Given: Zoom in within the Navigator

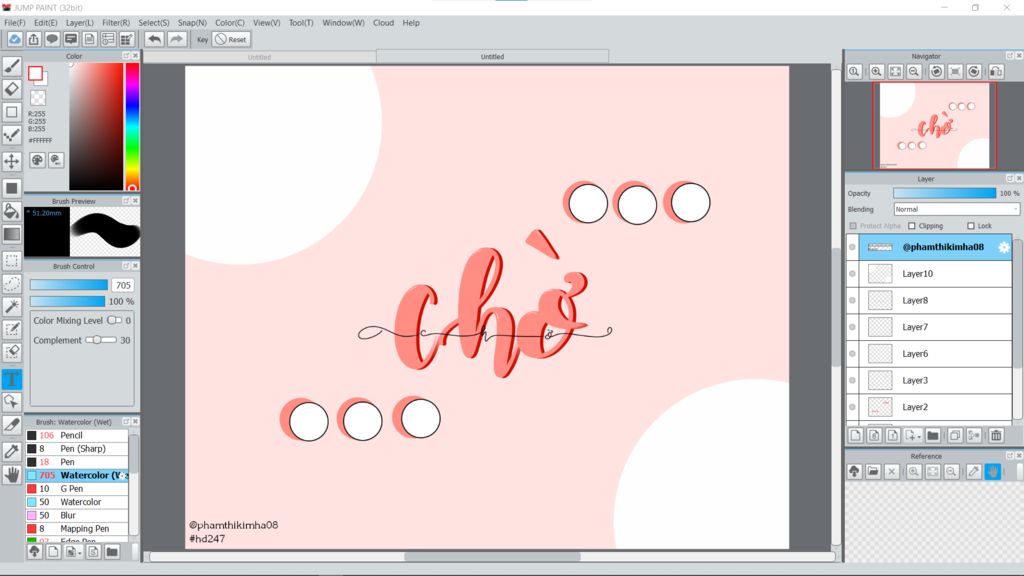Looking at the screenshot, I should pyautogui.click(x=876, y=71).
